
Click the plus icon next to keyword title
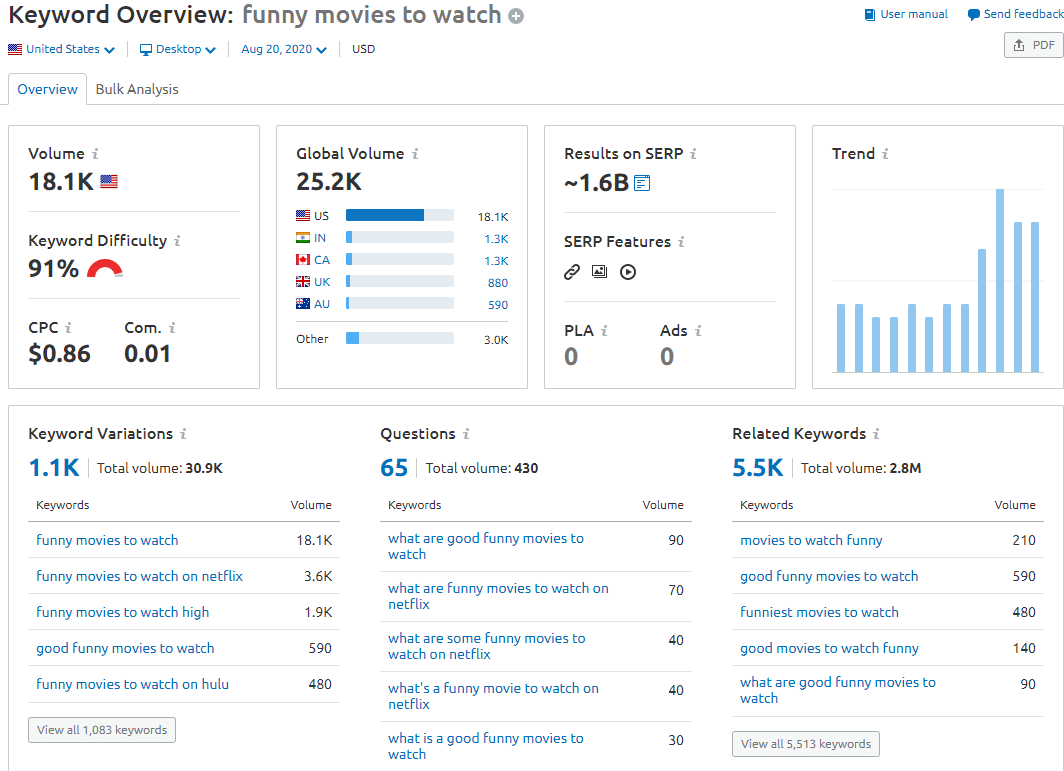point(516,16)
